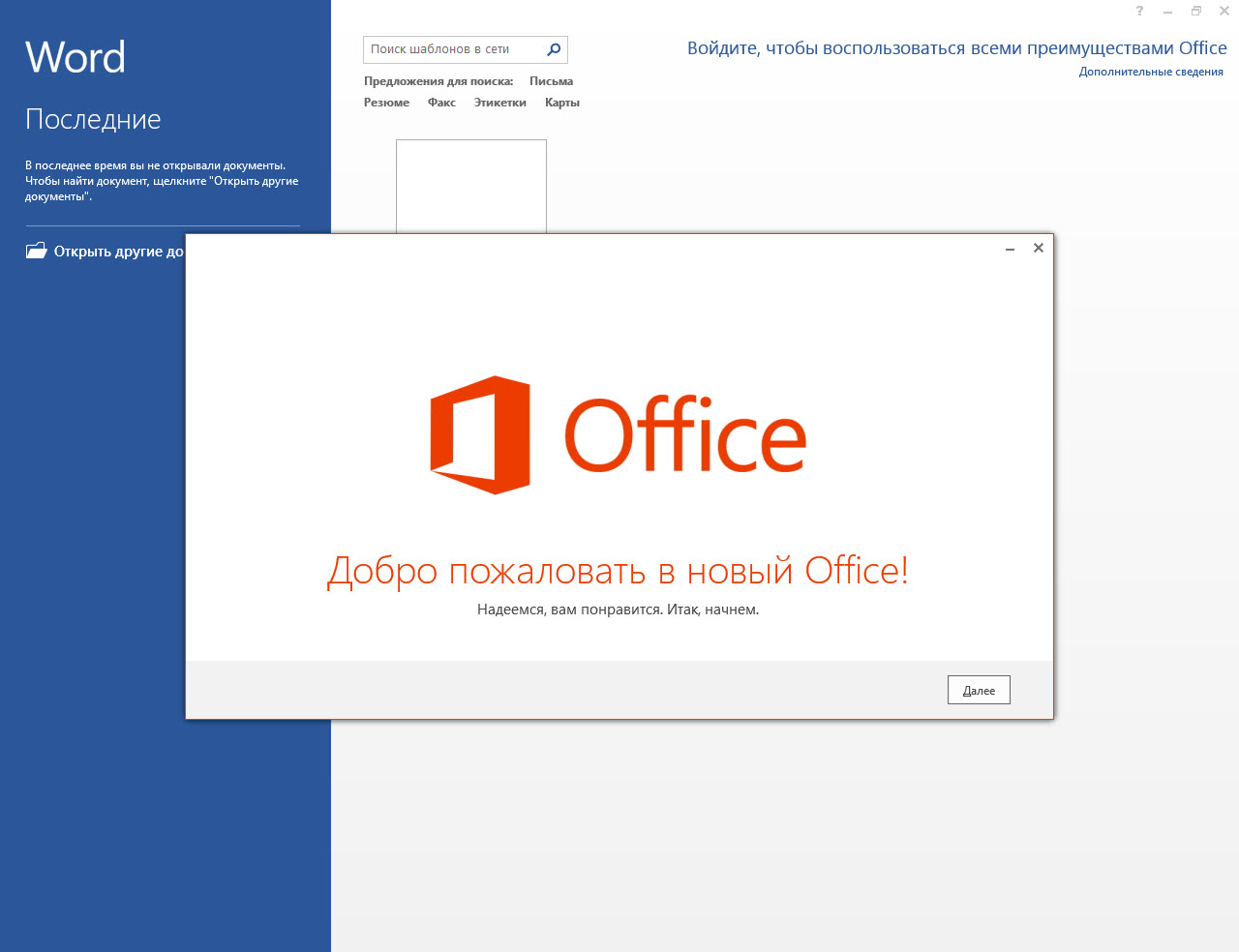Close the Office welcome dialog

pyautogui.click(x=1039, y=248)
